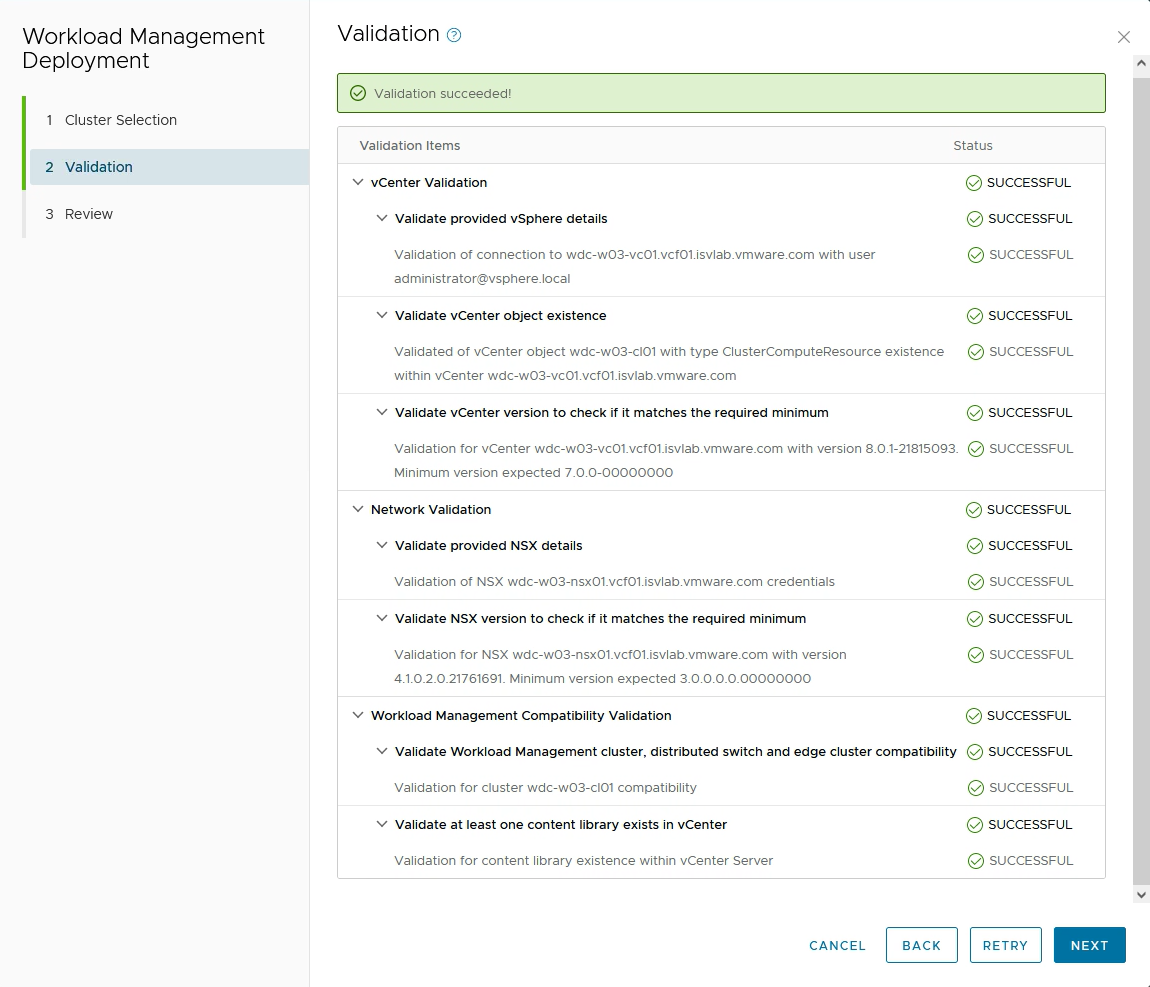Collapse Validate Workload Management cluster compatibility item
1150x987 pixels.
tap(381, 751)
